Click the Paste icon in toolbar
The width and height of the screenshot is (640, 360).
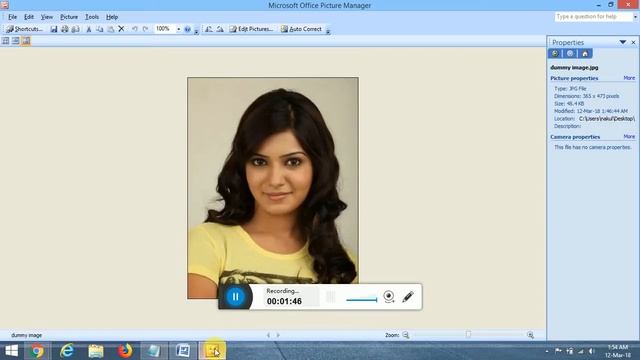(x=111, y=29)
